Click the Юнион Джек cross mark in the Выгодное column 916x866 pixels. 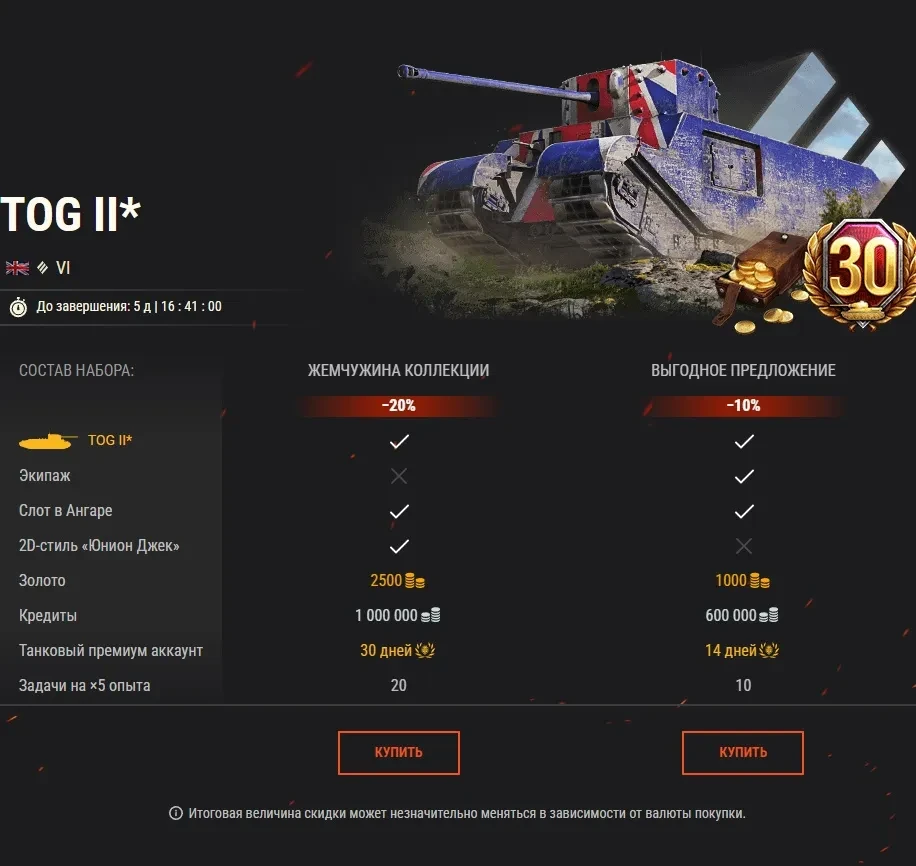744,546
